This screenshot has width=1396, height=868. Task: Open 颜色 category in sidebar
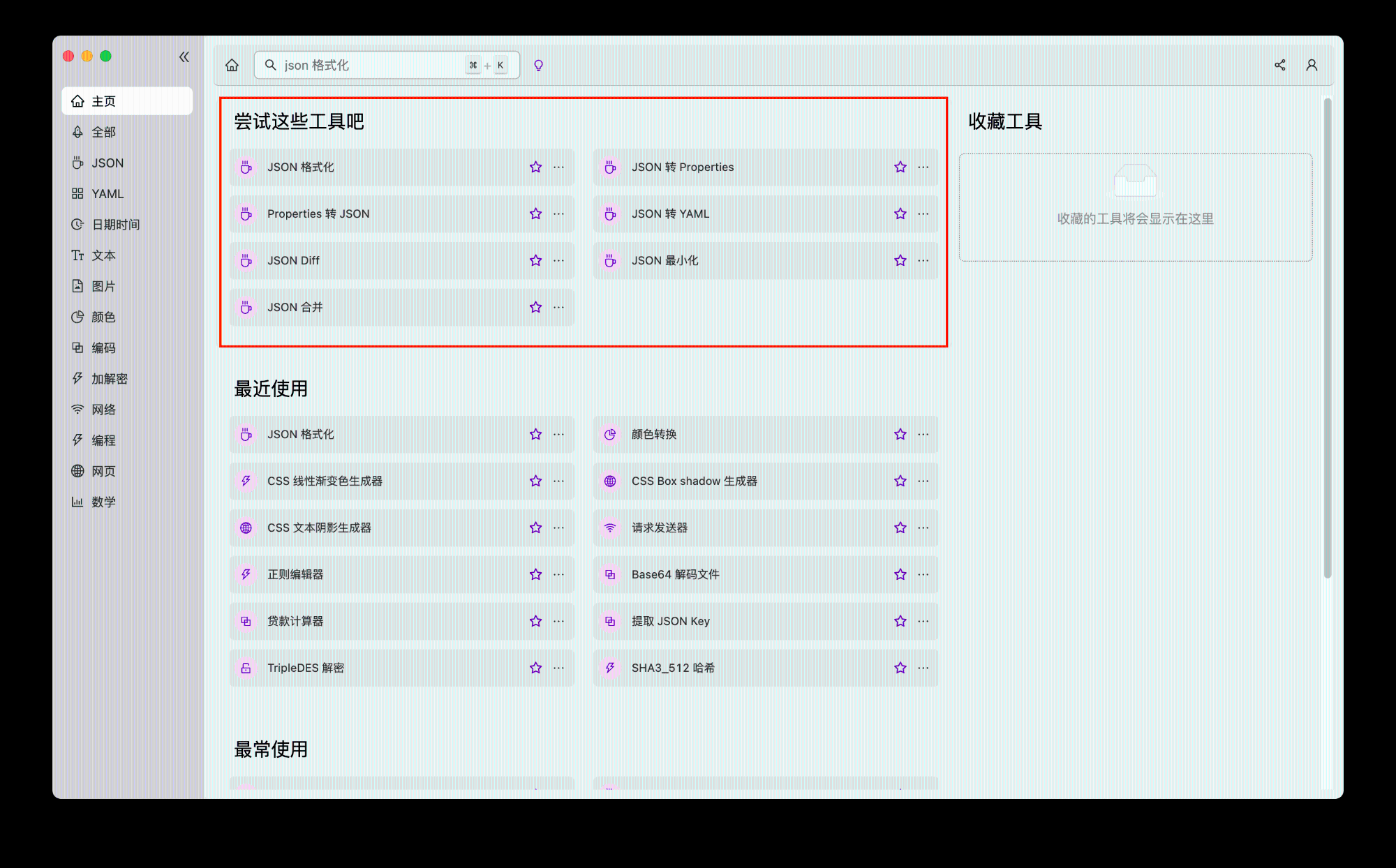(127, 317)
